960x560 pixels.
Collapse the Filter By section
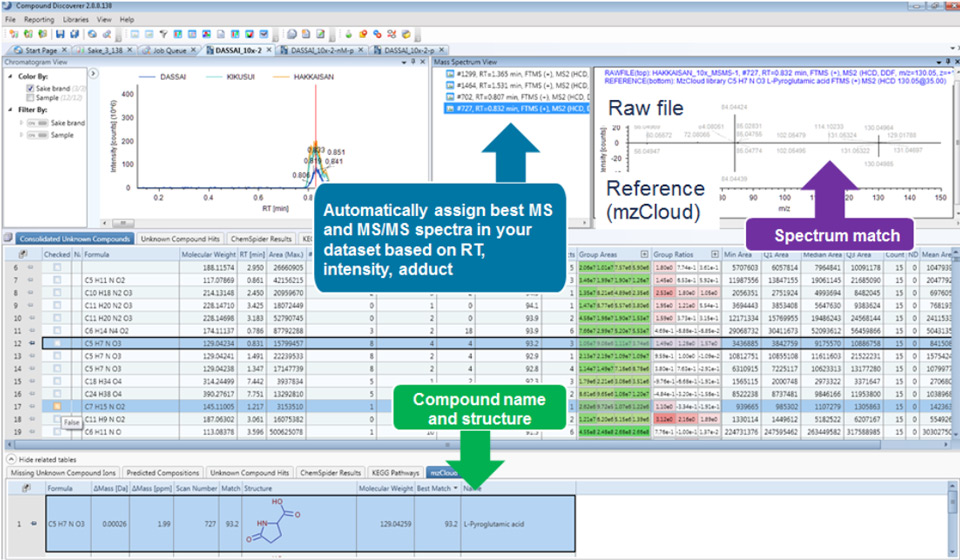pos(10,110)
